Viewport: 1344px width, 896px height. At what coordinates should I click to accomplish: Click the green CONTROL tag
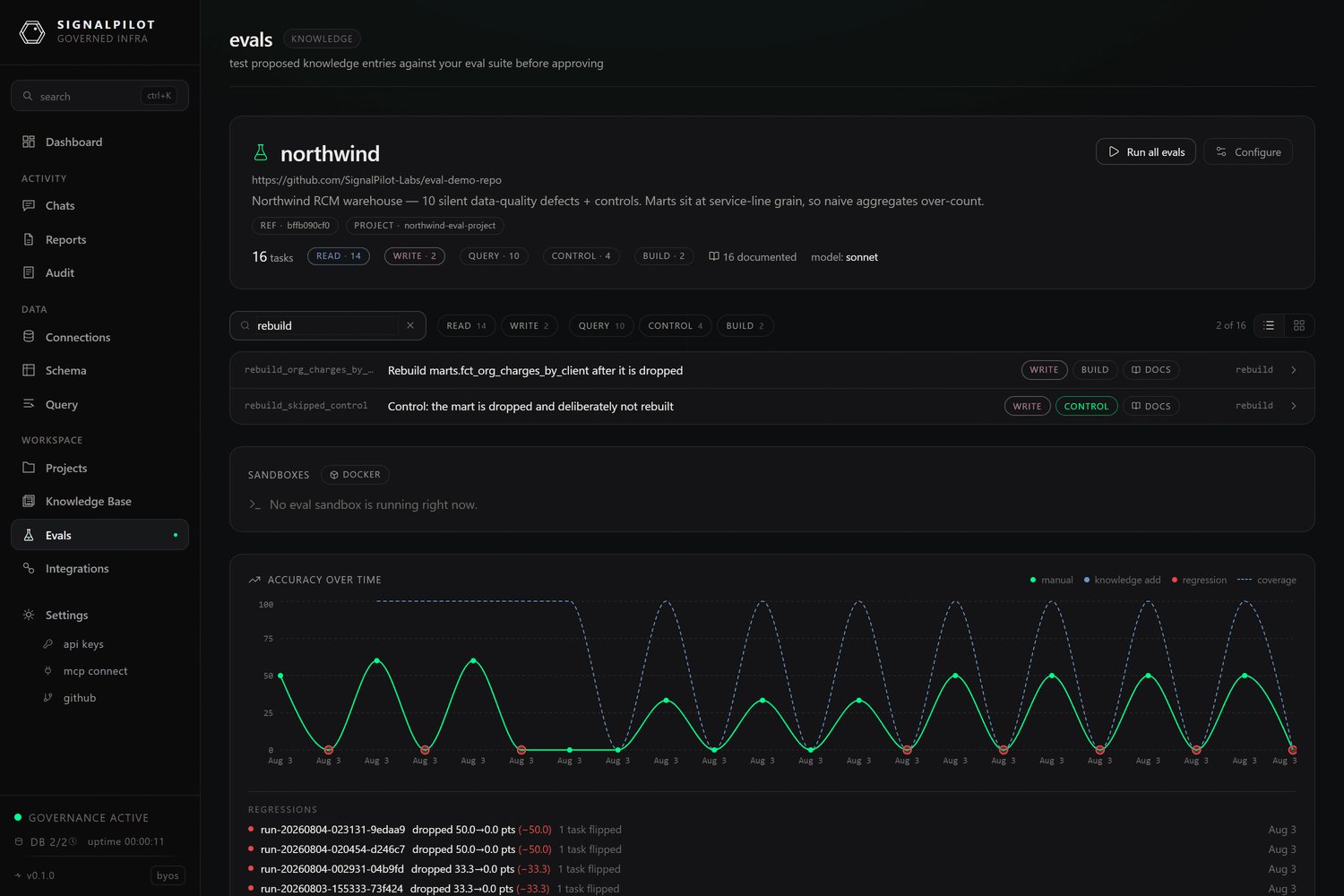click(x=1087, y=406)
